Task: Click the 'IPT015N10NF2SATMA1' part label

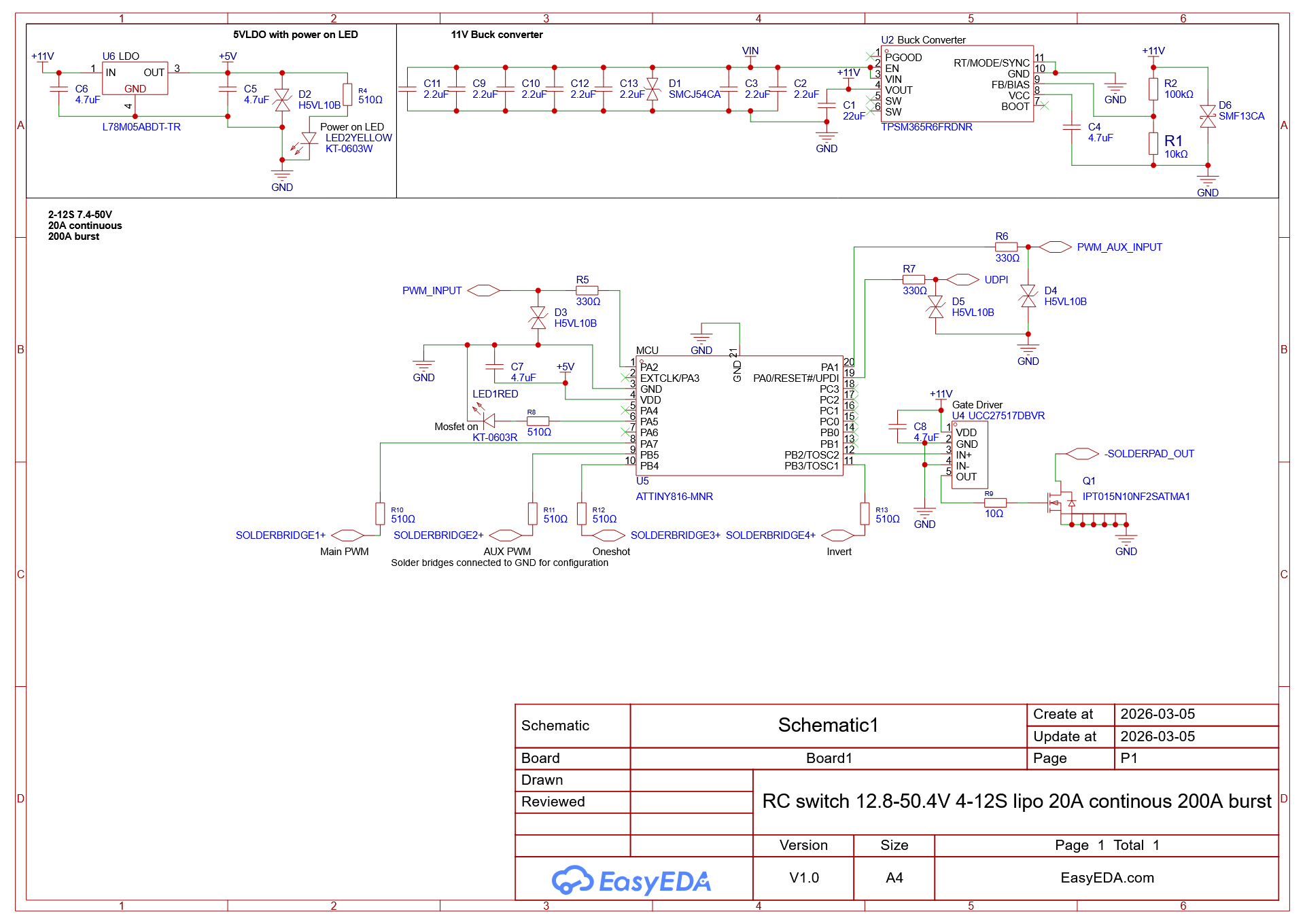Action: coord(1136,497)
